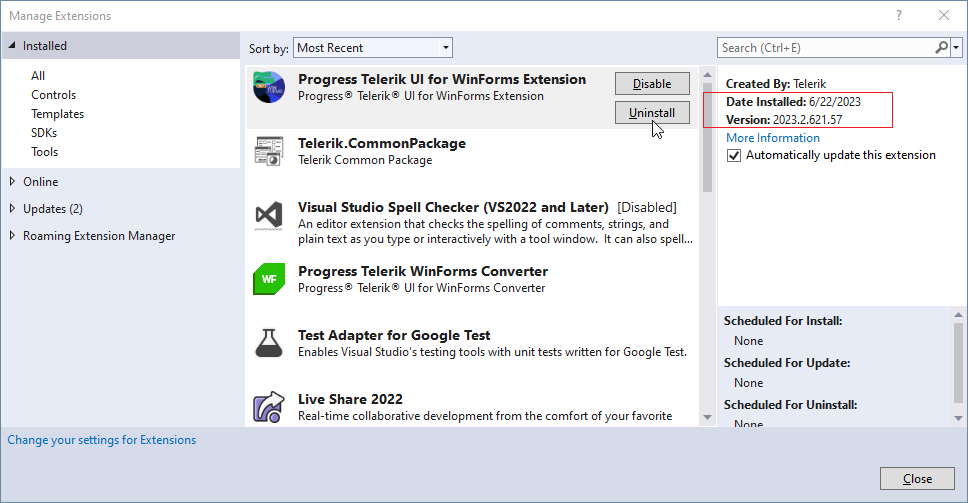
Task: Open the Sort by Most Recent dropdown
Action: 372,48
